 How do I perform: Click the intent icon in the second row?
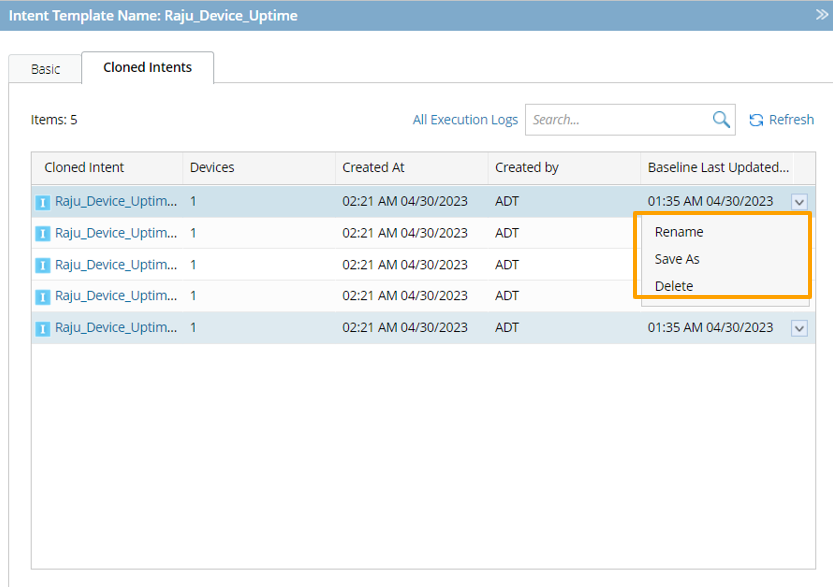click(42, 234)
